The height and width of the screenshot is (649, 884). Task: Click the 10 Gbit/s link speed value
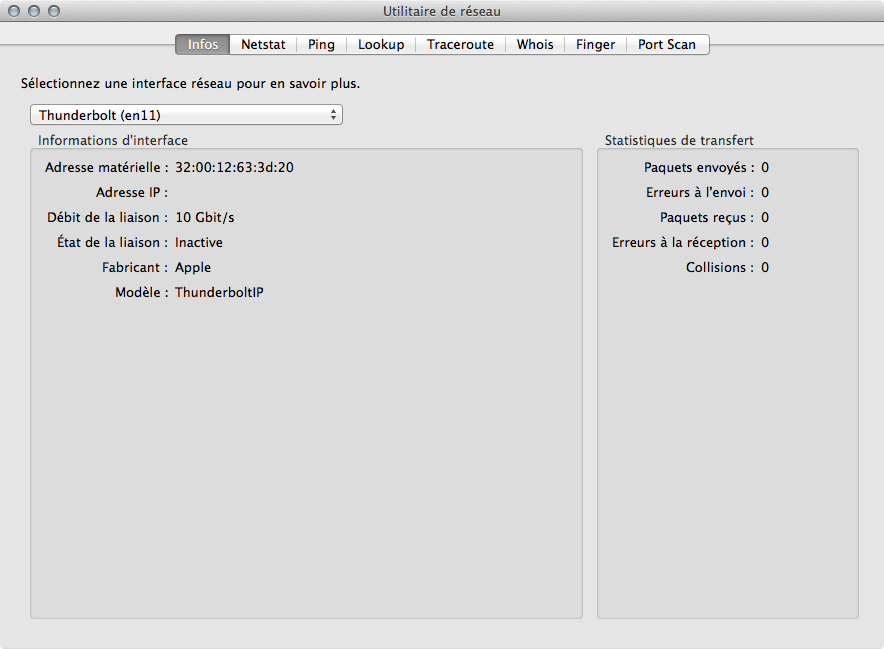pos(204,217)
